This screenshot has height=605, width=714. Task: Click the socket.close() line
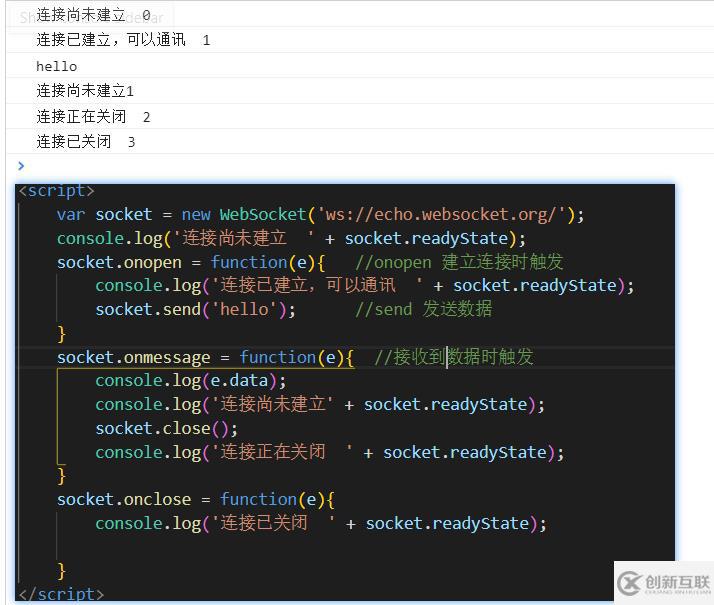[x=166, y=428]
